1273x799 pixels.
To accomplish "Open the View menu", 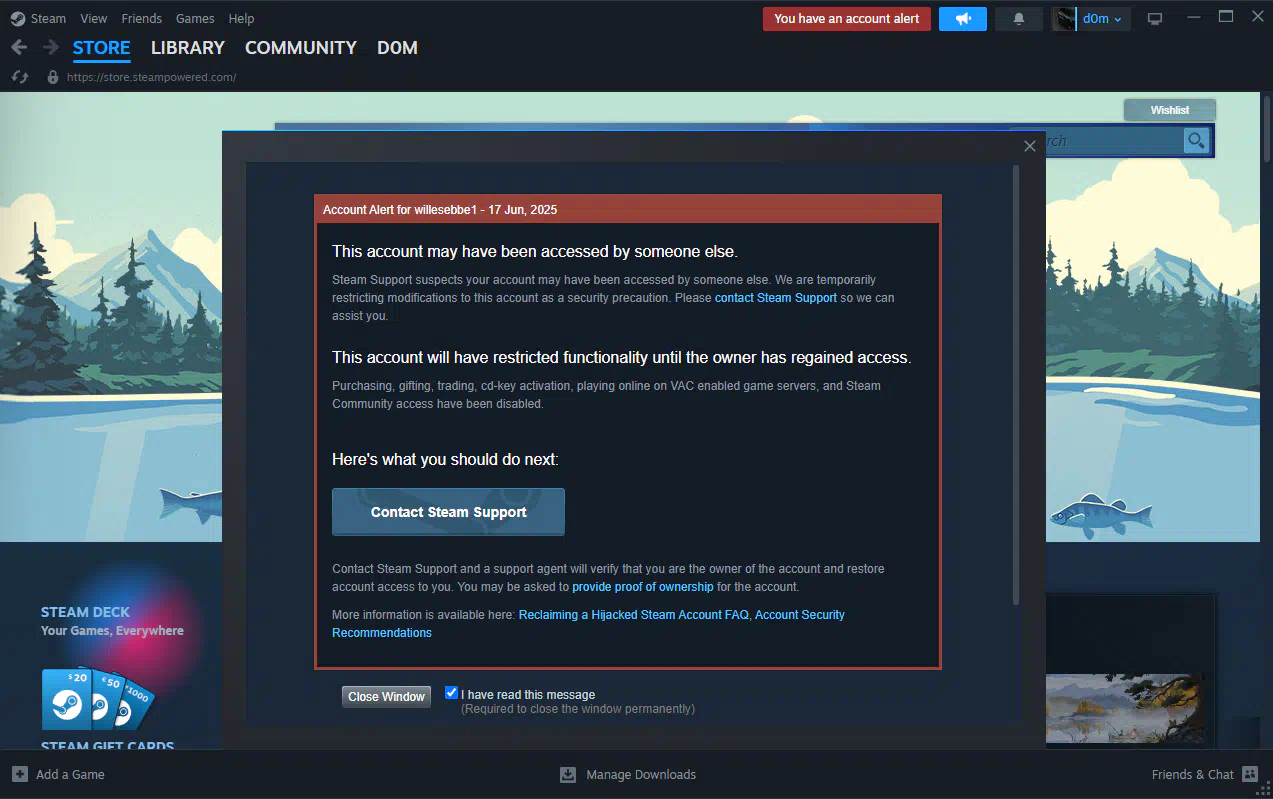I will 94,18.
